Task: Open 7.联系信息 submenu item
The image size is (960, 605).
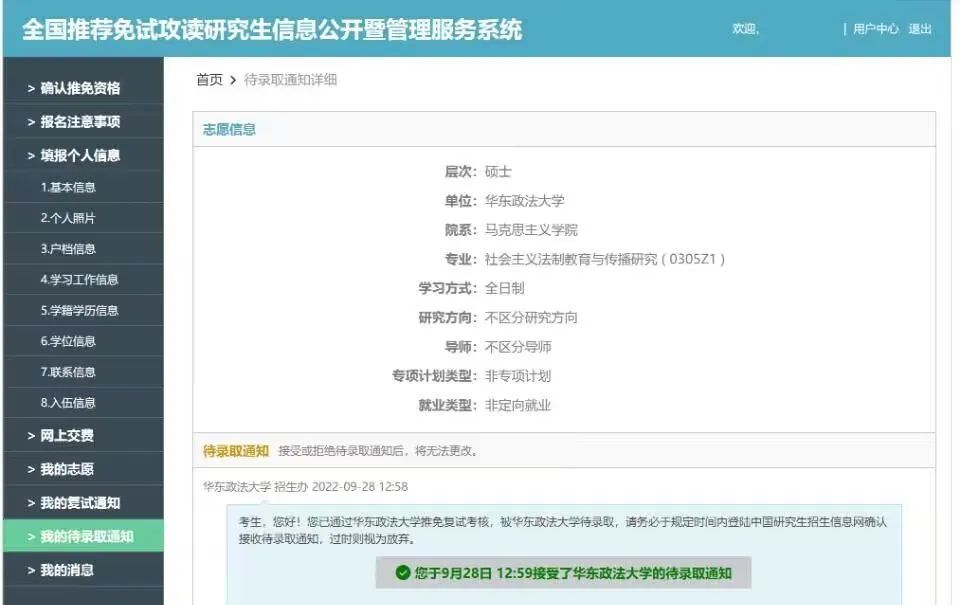Action: [68, 372]
